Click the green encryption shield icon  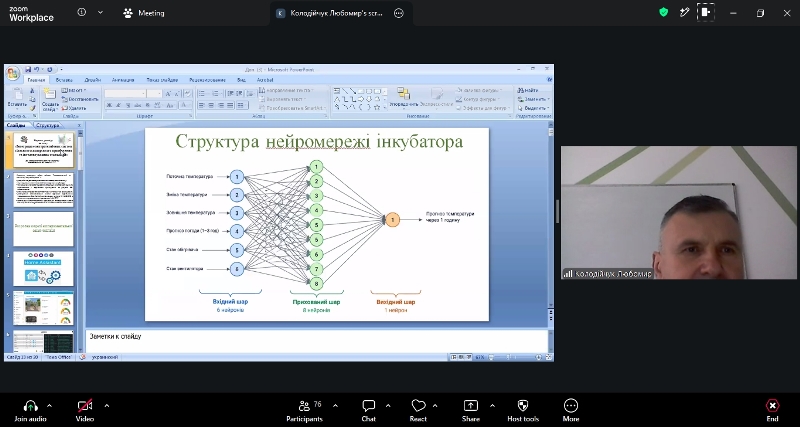coord(663,13)
